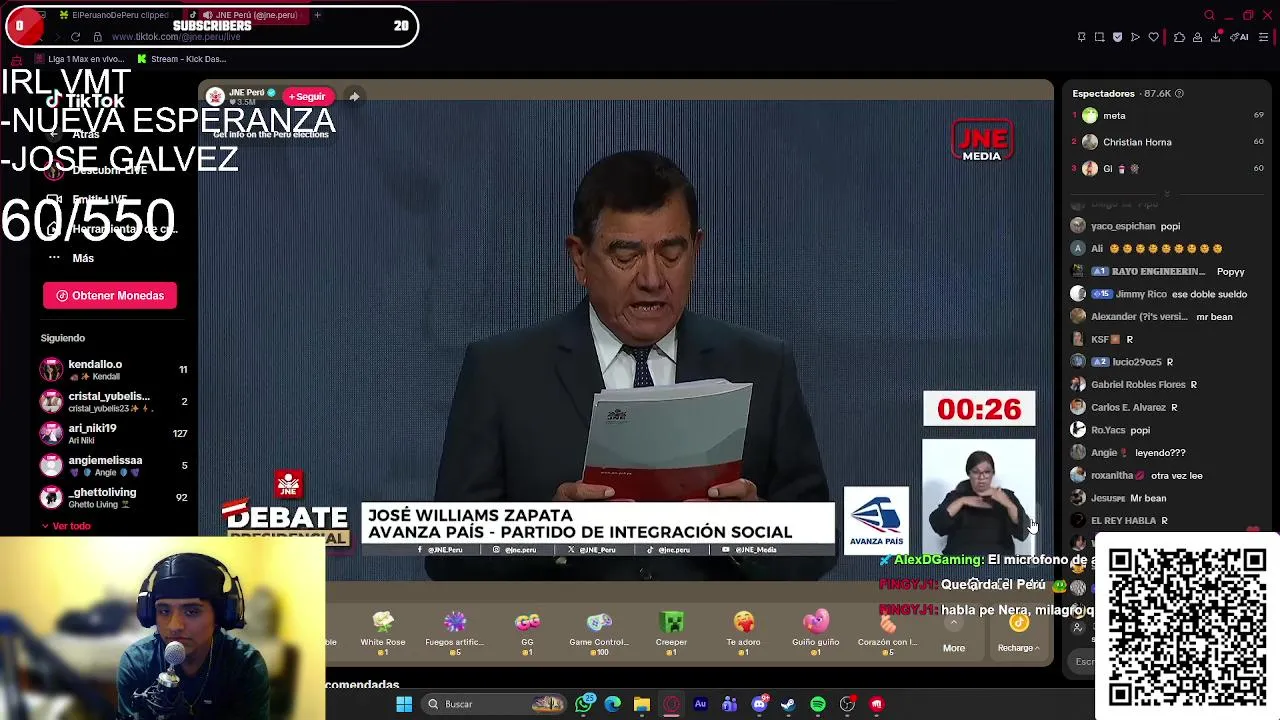Open the browser extensions puzzle icon
1280x720 pixels.
(x=1179, y=37)
